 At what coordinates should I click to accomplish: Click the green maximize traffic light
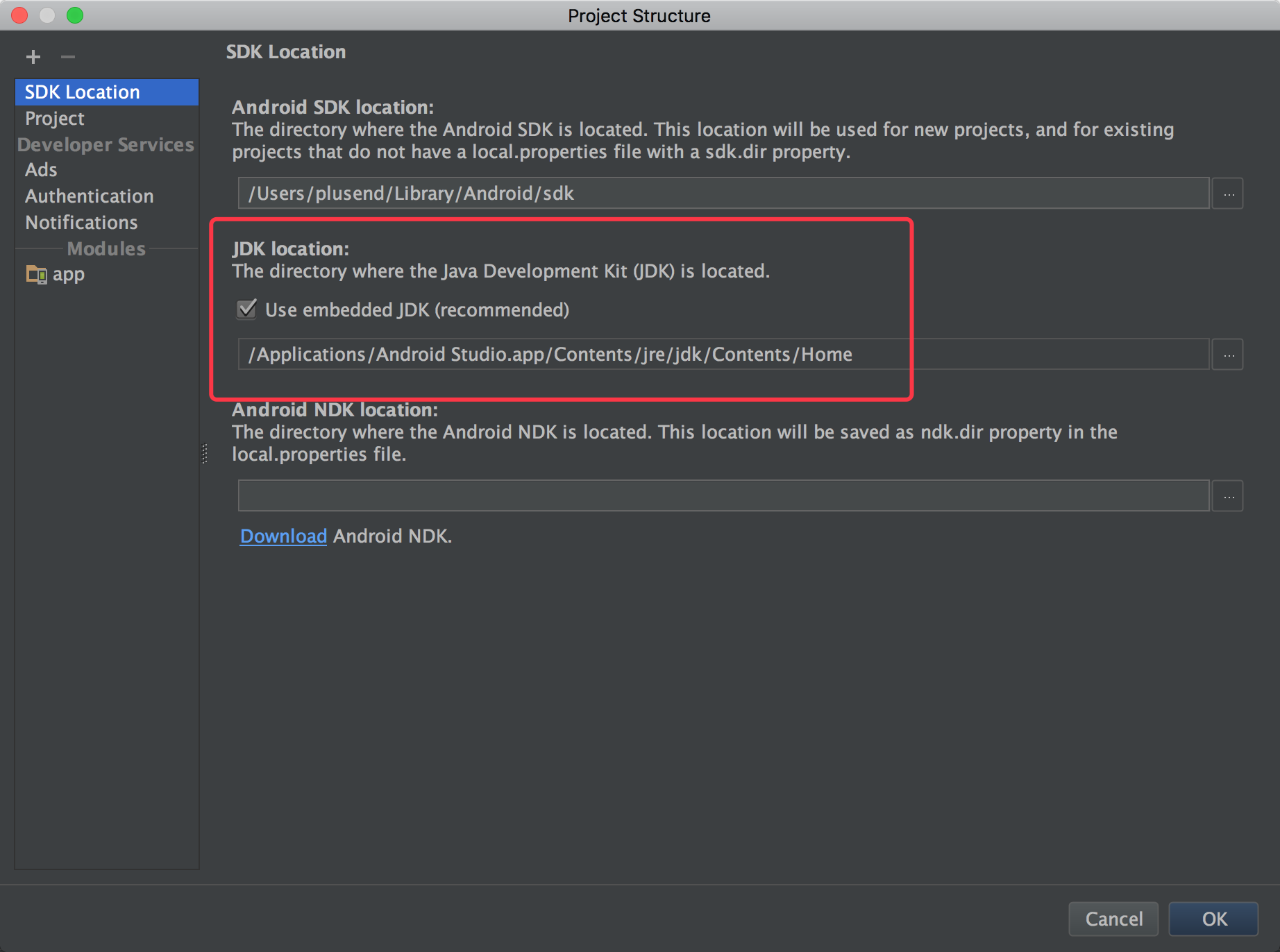[75, 15]
